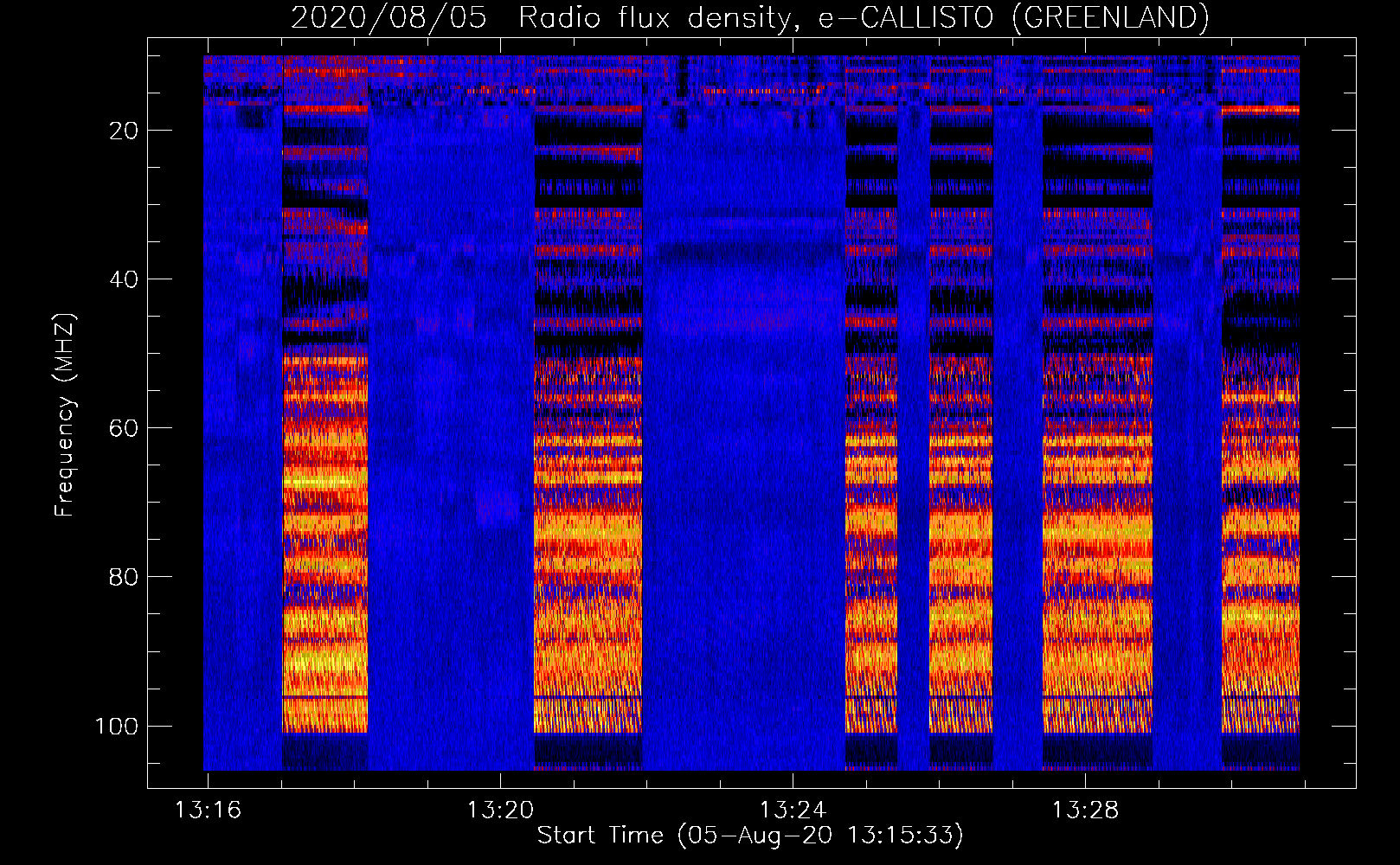Viewport: 1400px width, 865px height.
Task: Click the 13:24 time tick label
Action: 793,810
